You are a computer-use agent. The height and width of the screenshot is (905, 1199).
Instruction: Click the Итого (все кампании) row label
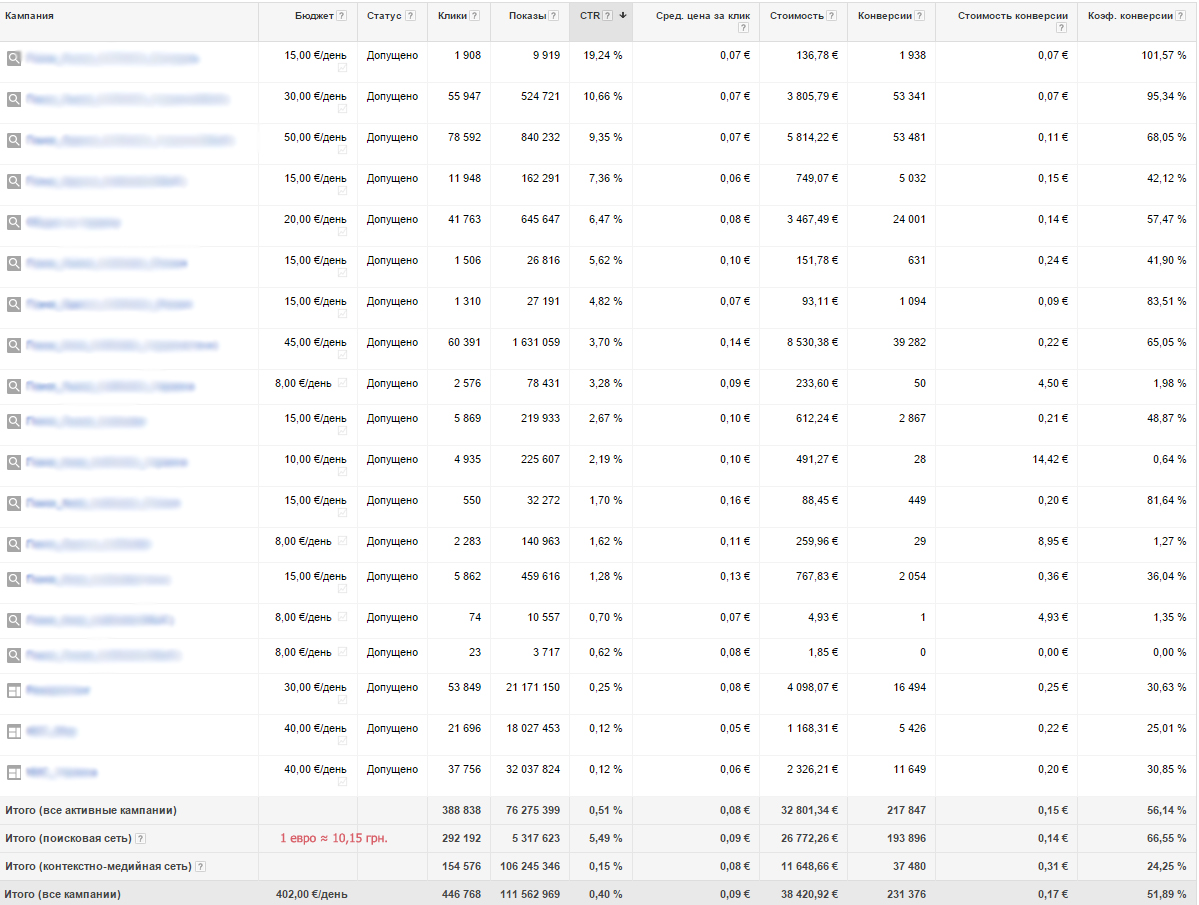[63, 894]
